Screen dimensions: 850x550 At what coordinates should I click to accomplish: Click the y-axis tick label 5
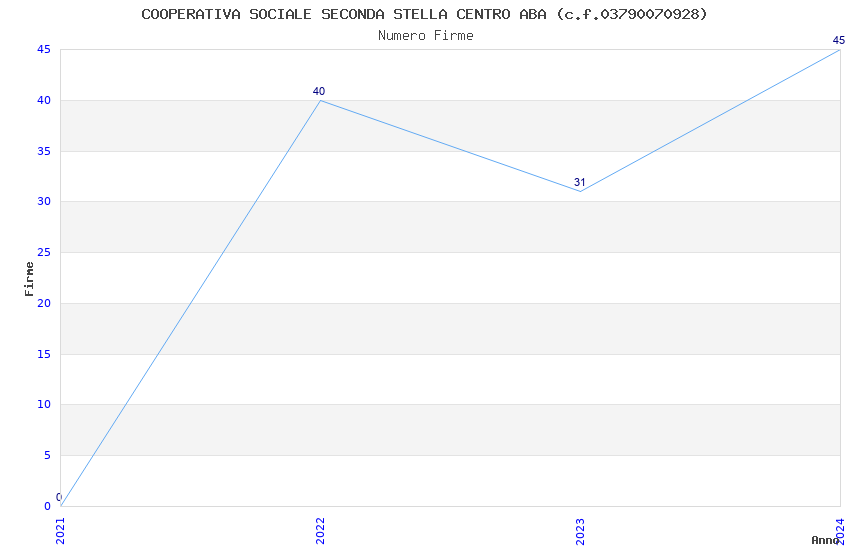[47, 456]
